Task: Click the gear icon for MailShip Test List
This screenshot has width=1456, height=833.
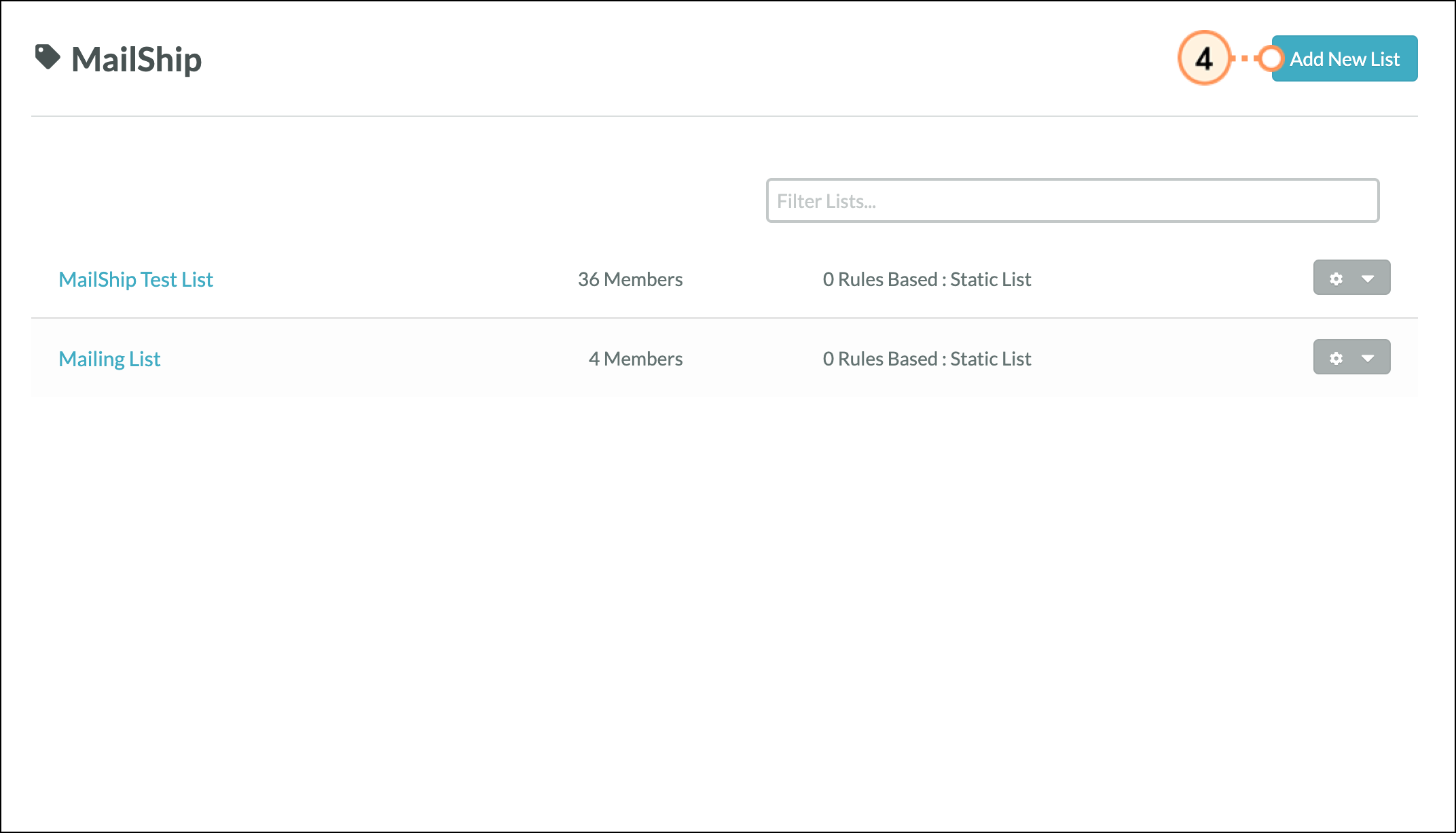Action: [x=1336, y=279]
